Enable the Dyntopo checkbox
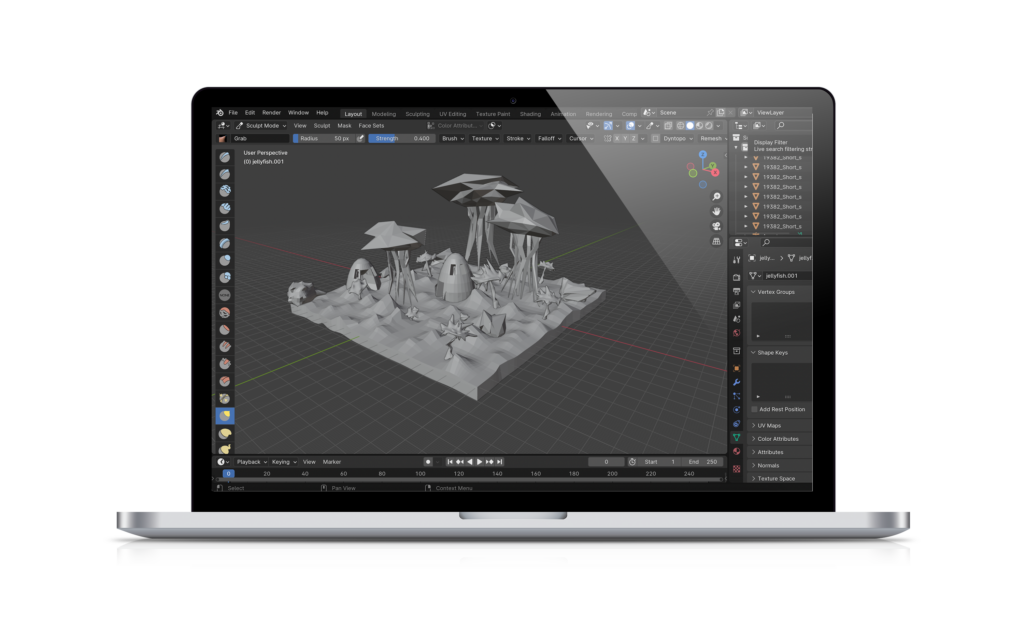 tap(656, 138)
